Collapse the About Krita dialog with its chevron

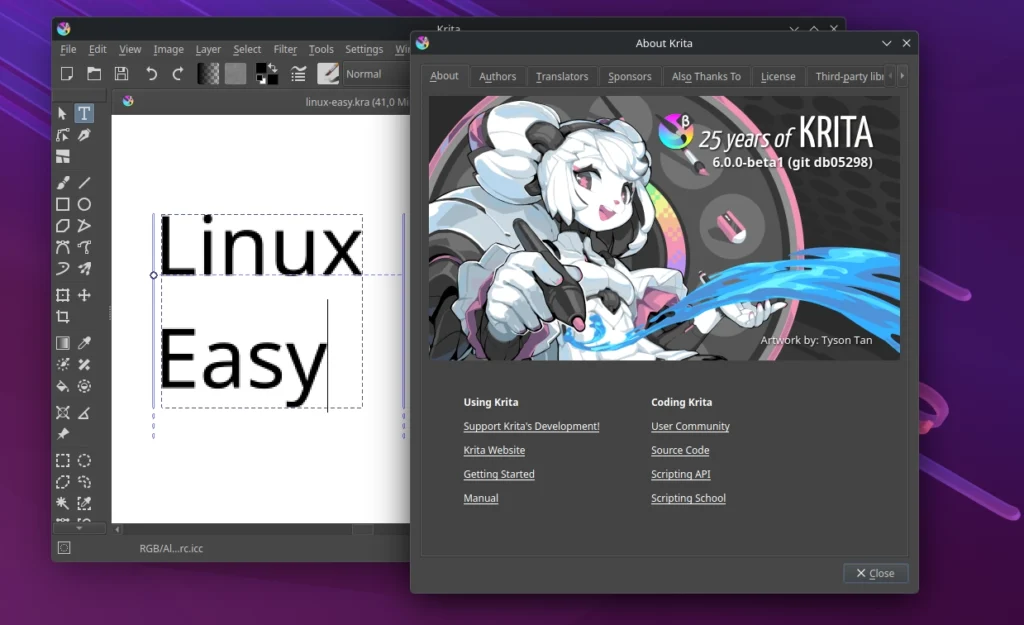[x=886, y=43]
